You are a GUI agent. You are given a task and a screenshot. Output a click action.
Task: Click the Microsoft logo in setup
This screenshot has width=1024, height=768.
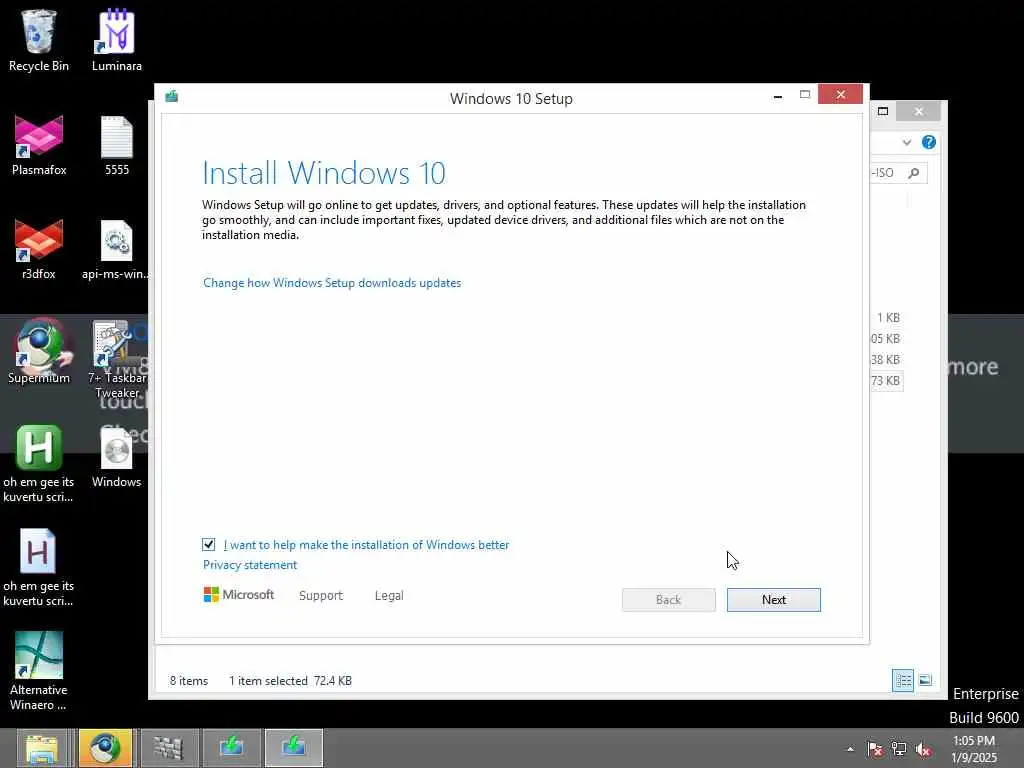(238, 594)
